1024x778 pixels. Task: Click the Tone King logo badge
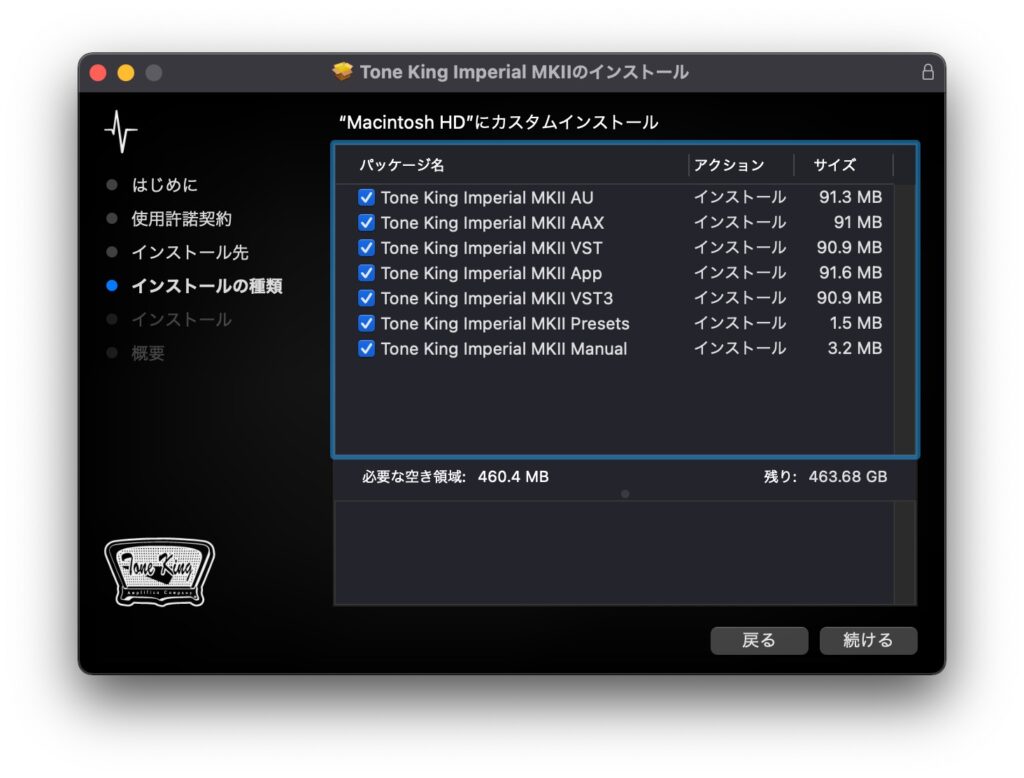tap(160, 572)
